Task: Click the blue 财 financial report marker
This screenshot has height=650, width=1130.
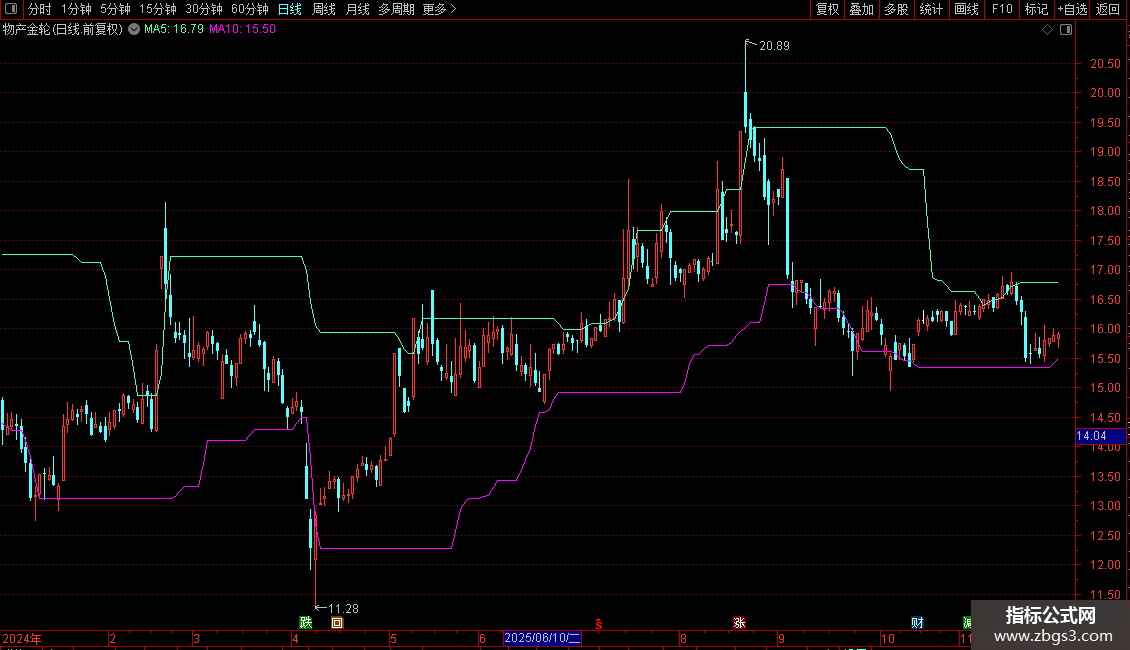Action: tap(917, 623)
